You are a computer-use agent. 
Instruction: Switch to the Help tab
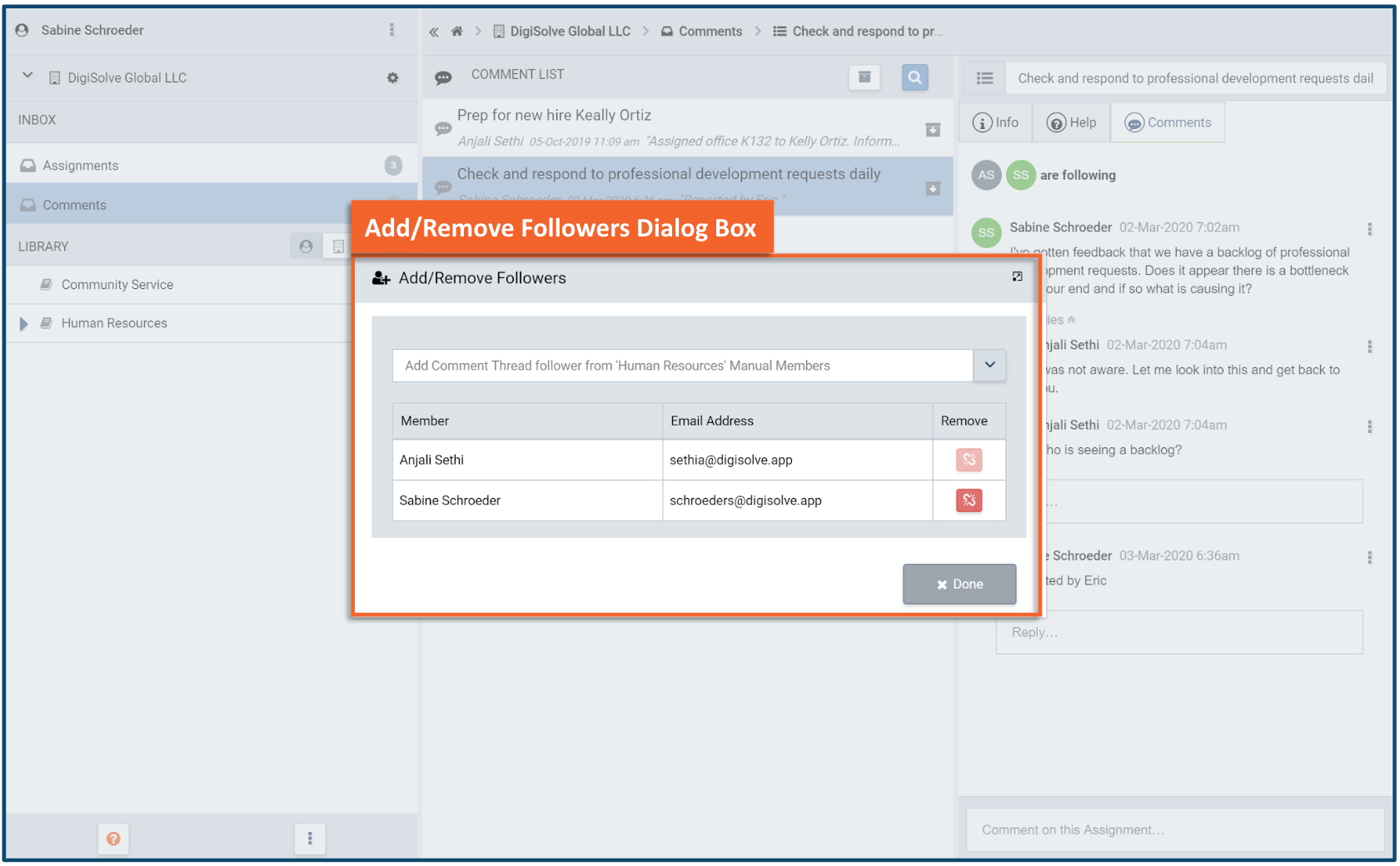tap(1072, 122)
